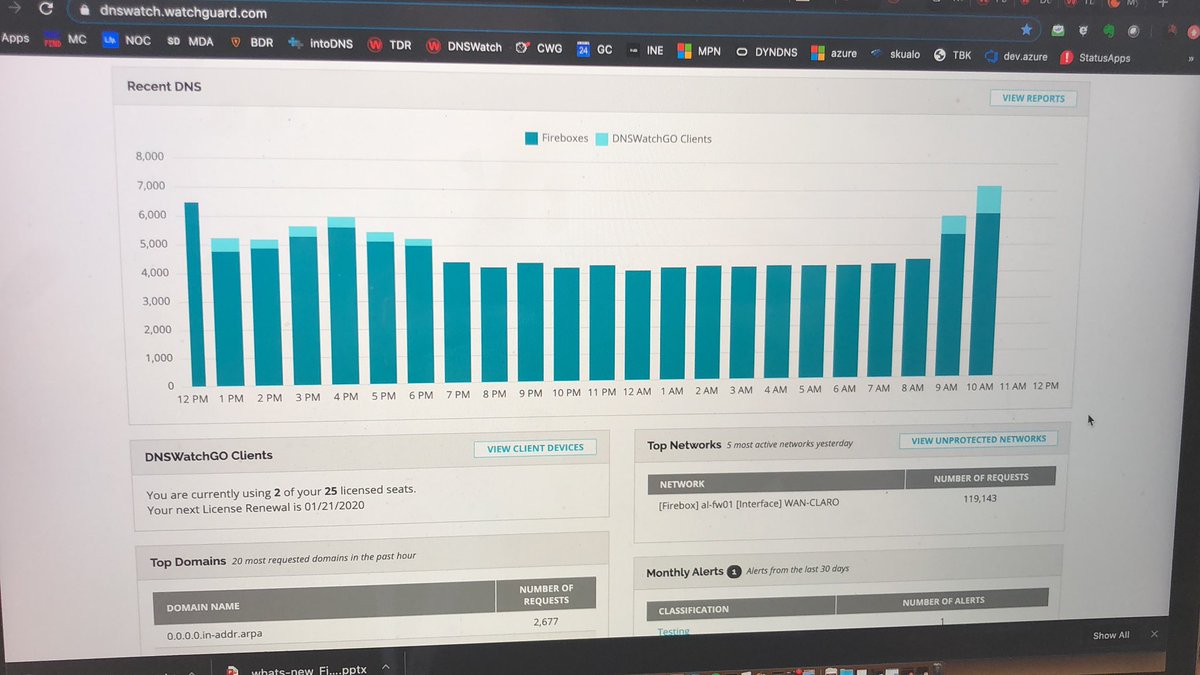
Task: Open the StatusApps bookmark
Action: click(1095, 58)
